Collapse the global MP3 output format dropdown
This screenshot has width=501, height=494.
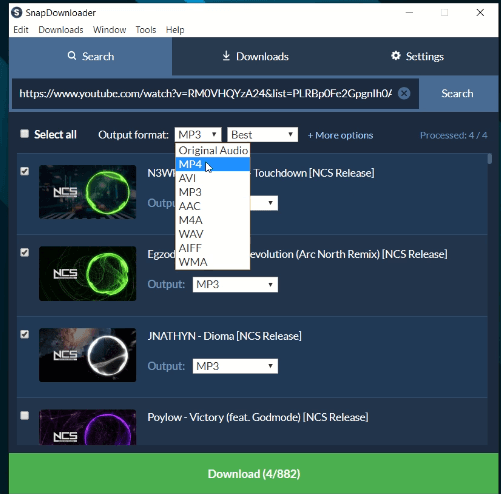pyautogui.click(x=198, y=135)
